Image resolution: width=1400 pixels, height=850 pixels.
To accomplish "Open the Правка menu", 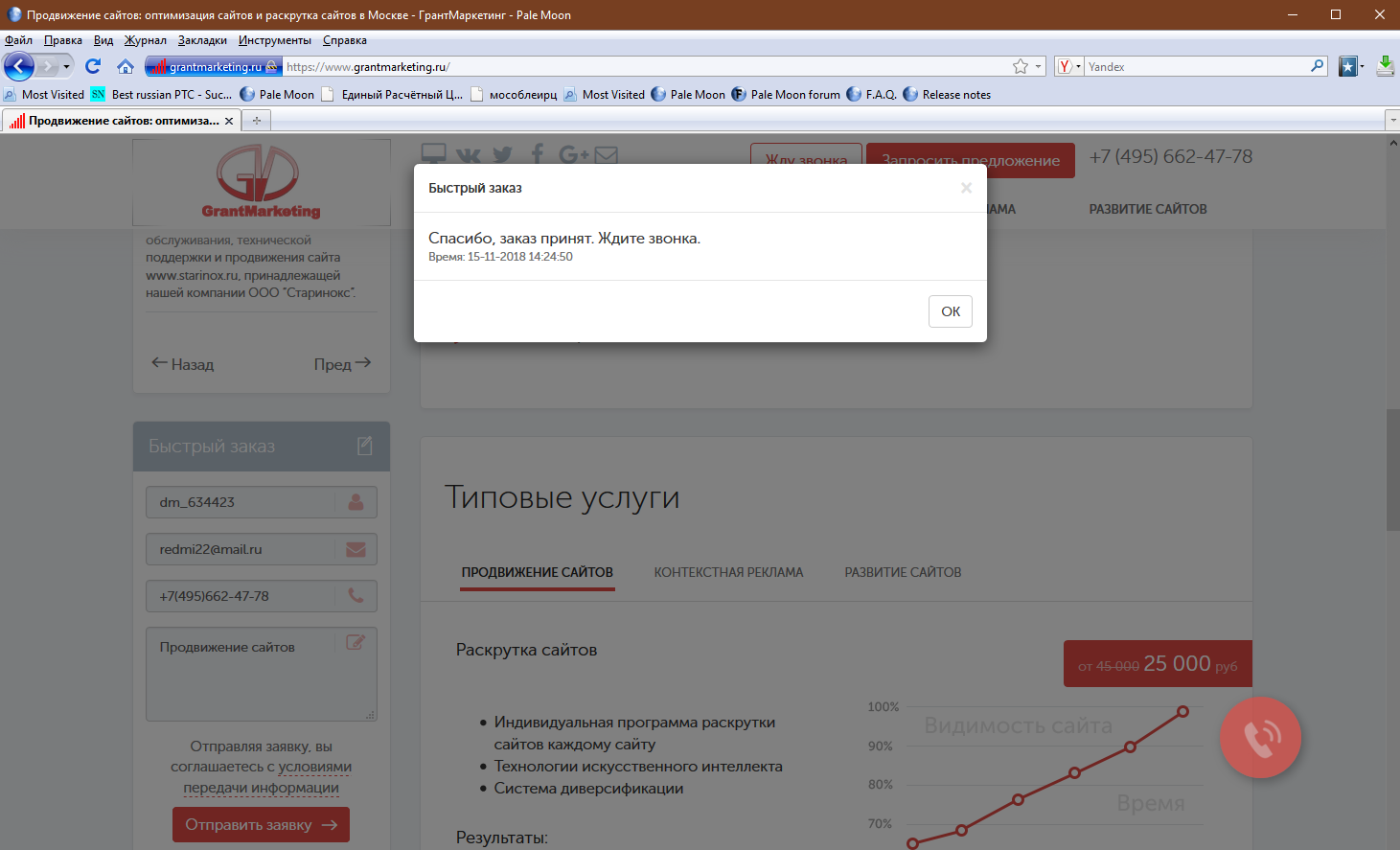I will (63, 40).
